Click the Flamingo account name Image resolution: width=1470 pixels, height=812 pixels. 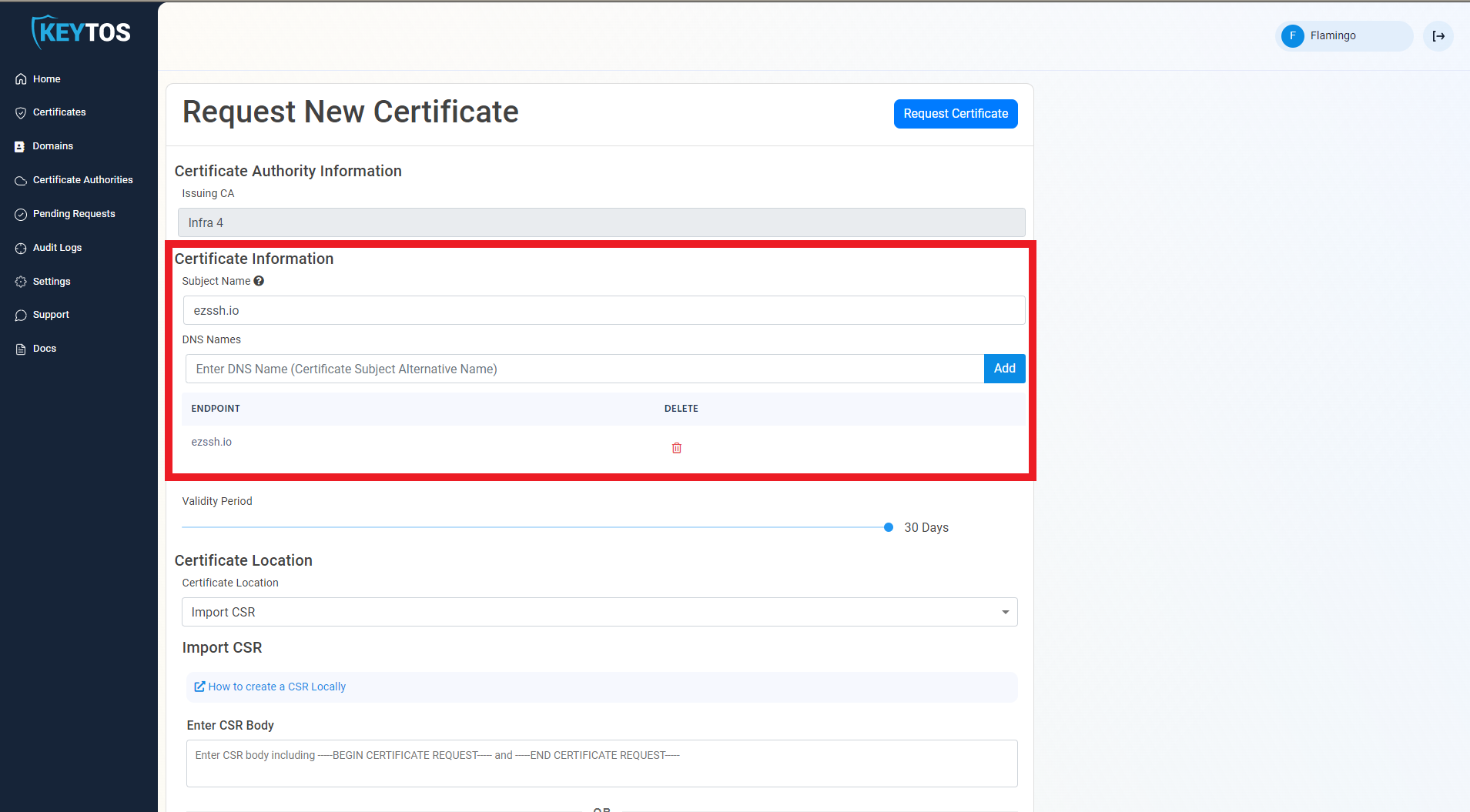[x=1333, y=35]
